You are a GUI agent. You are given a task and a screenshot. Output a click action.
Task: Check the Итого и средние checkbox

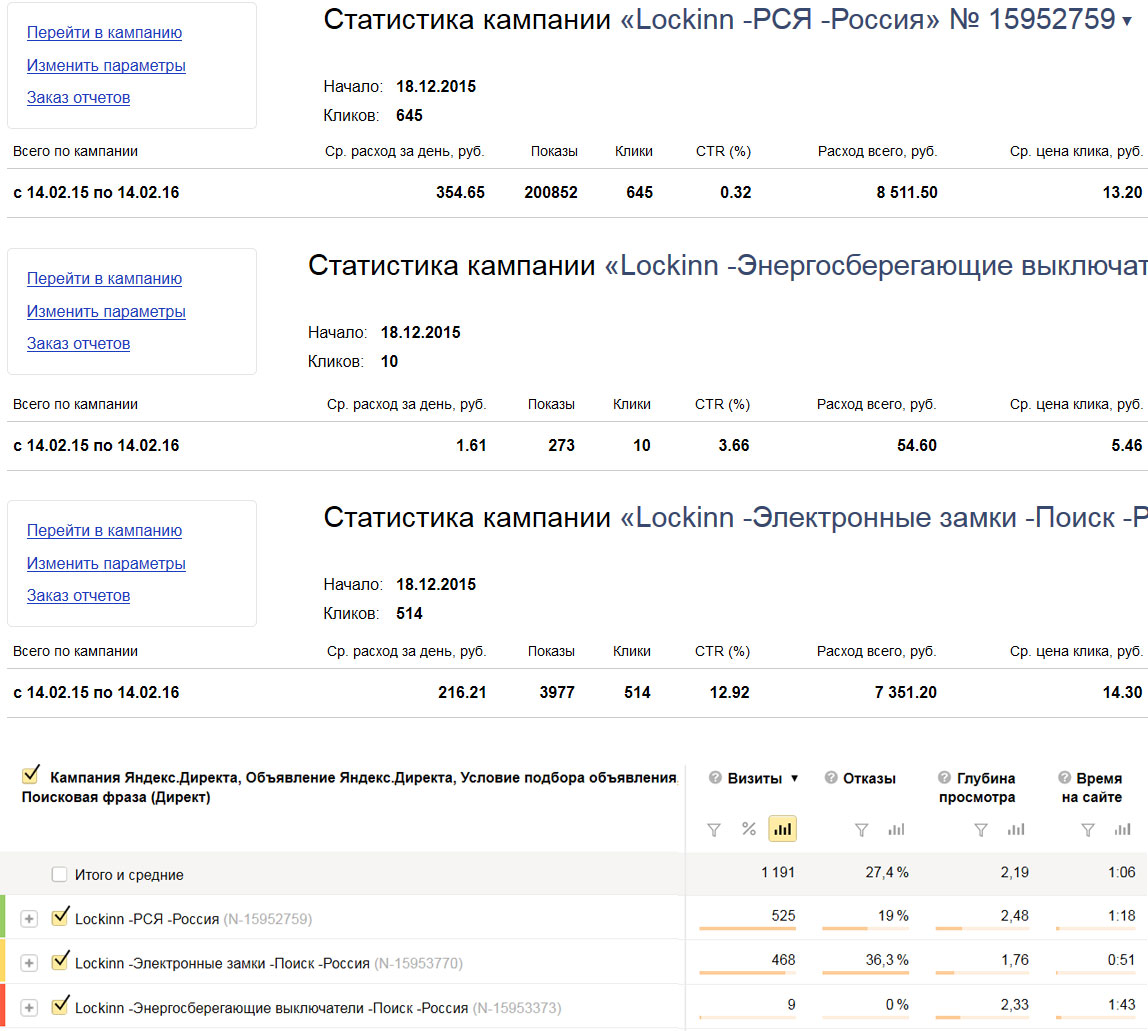pos(60,875)
